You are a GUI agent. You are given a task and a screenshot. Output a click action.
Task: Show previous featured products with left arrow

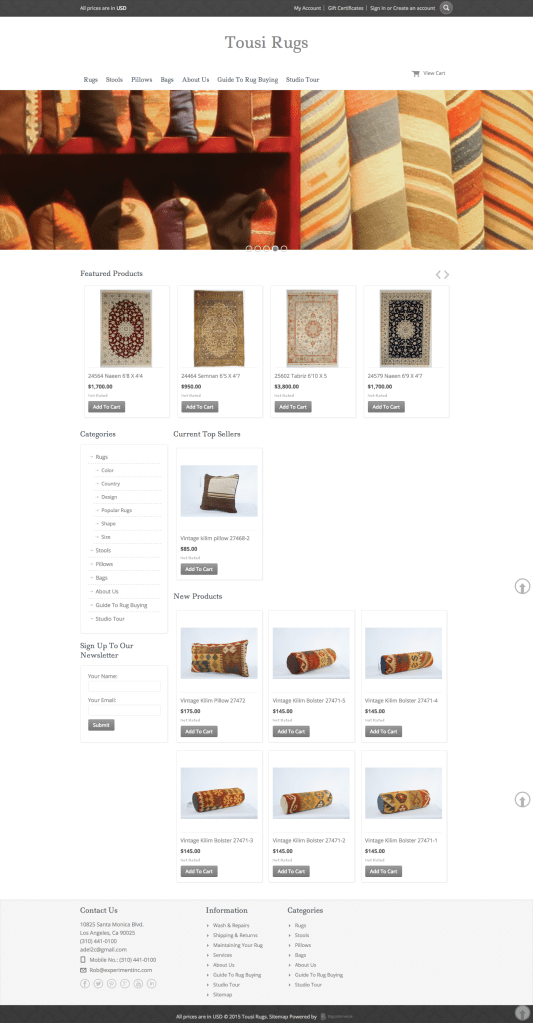(x=438, y=275)
